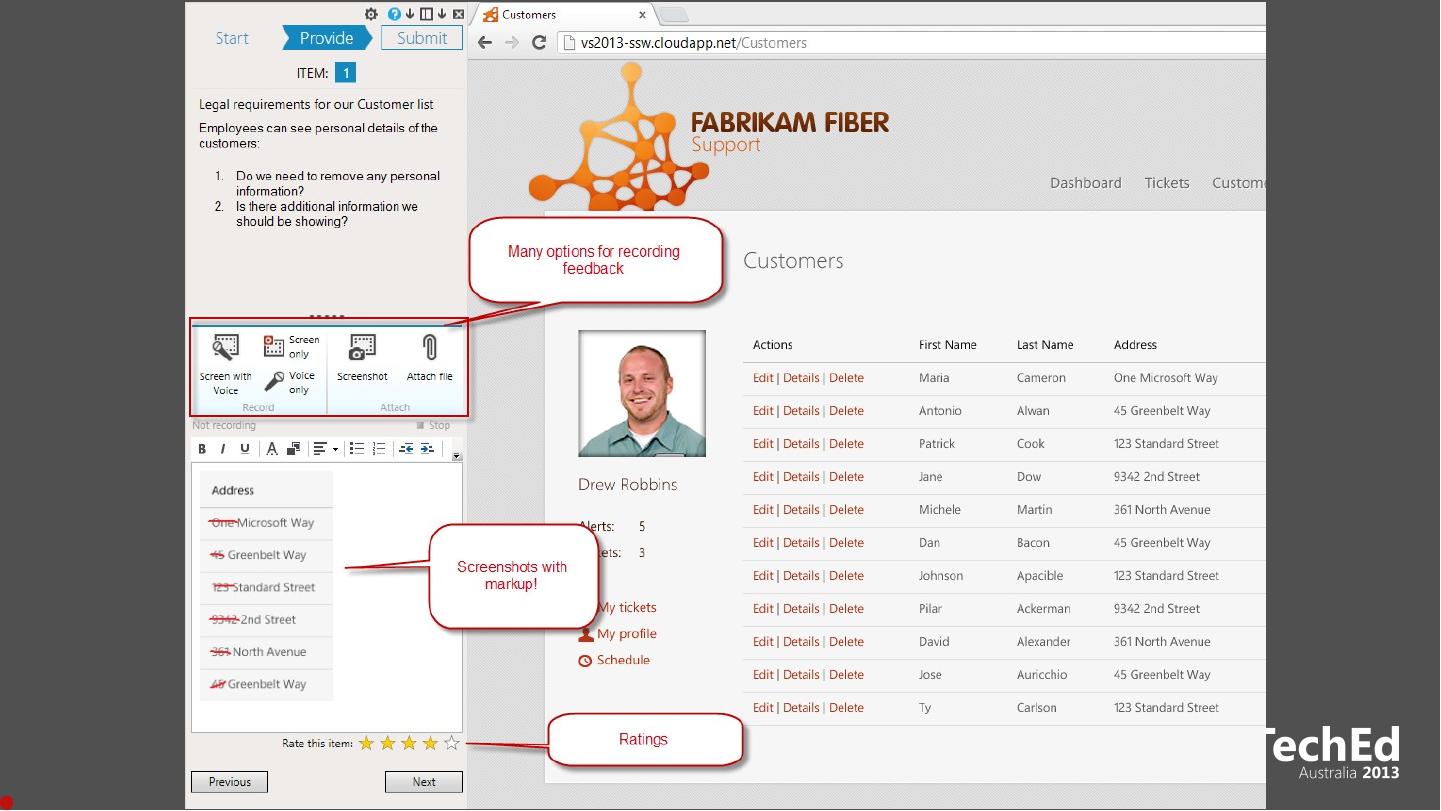This screenshot has width=1441, height=811.
Task: Edit the Jose Auricchio record
Action: [x=763, y=675]
